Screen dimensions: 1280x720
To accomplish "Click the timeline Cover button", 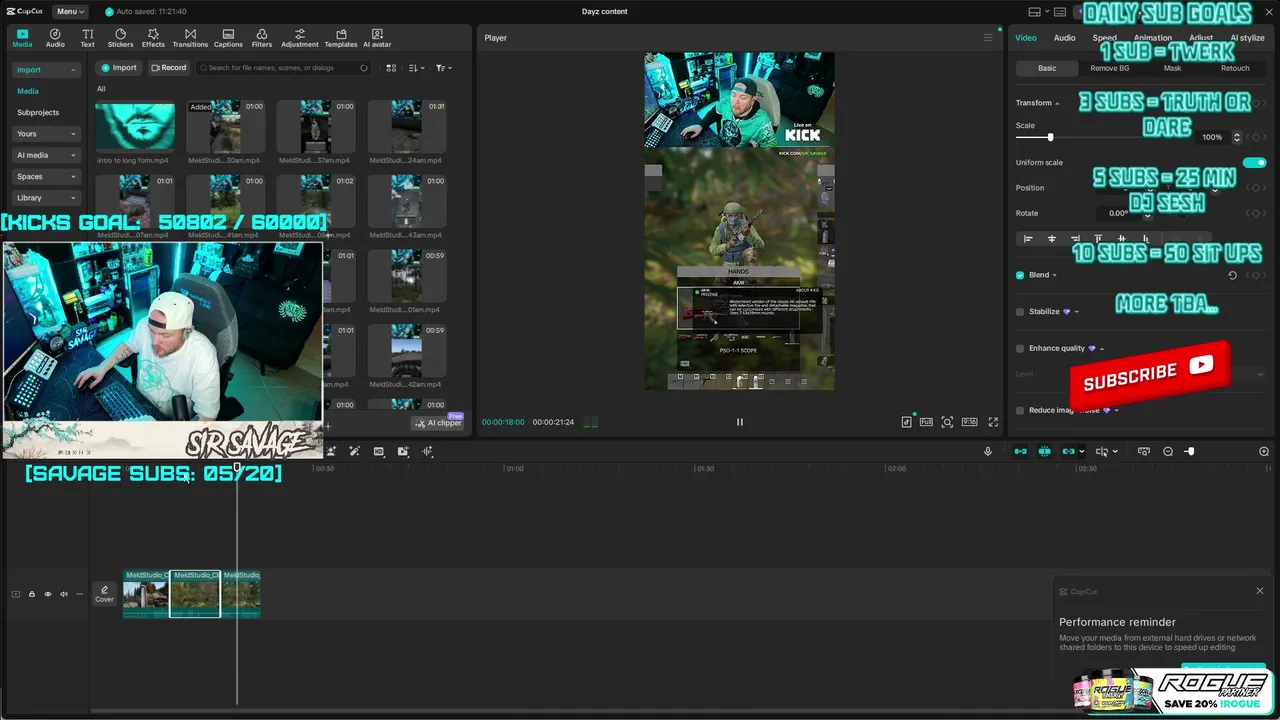I will pyautogui.click(x=104, y=594).
